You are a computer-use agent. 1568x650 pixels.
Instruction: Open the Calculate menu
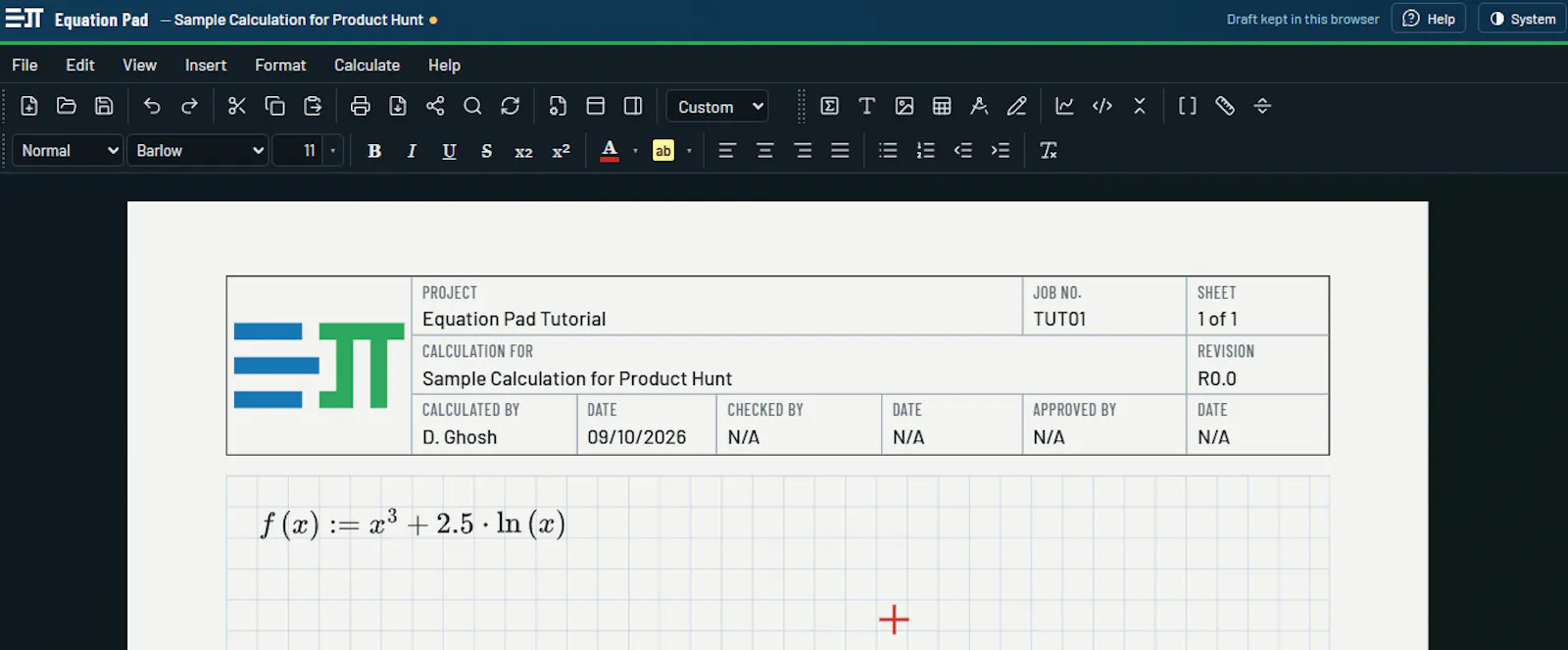(x=367, y=65)
